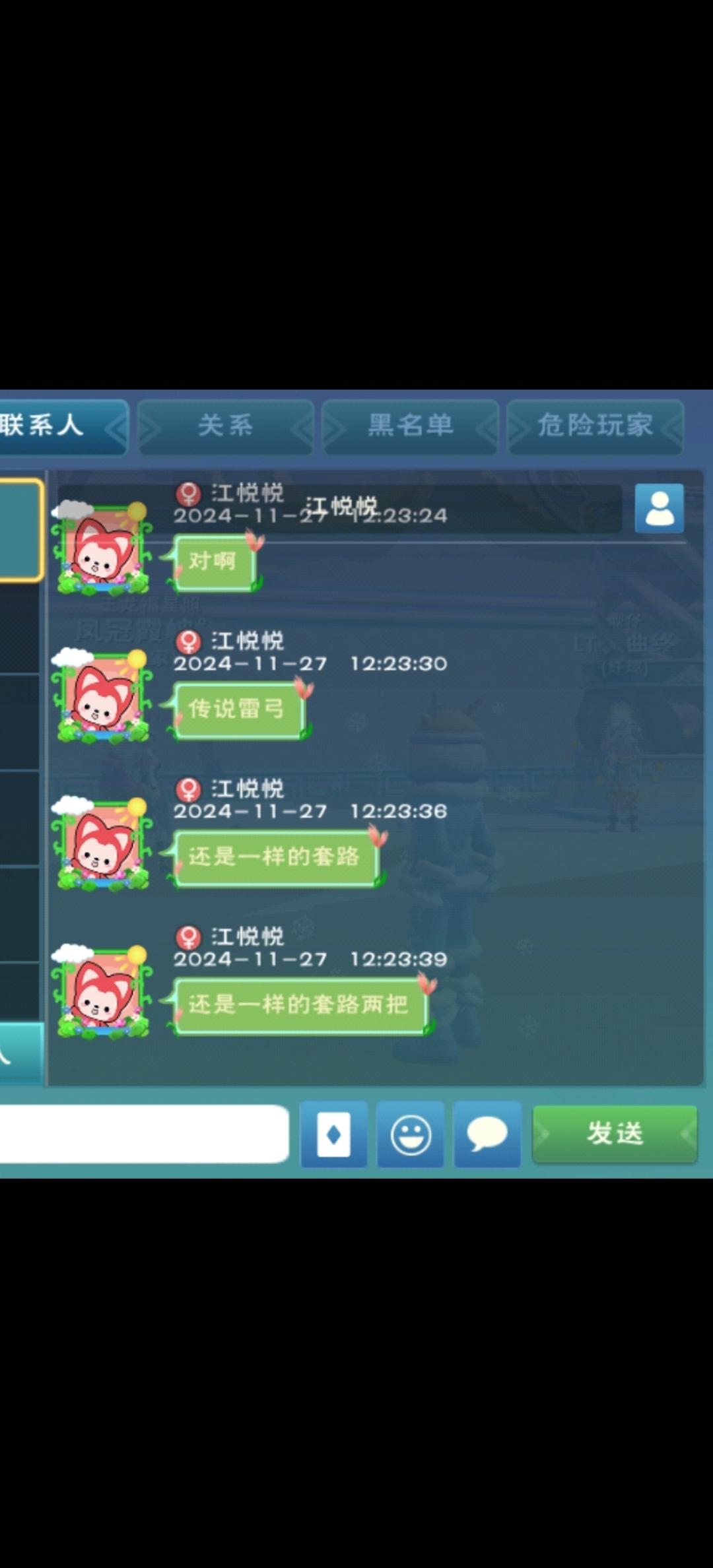Image resolution: width=713 pixels, height=1568 pixels.
Task: Open the player profile icon
Action: click(659, 508)
